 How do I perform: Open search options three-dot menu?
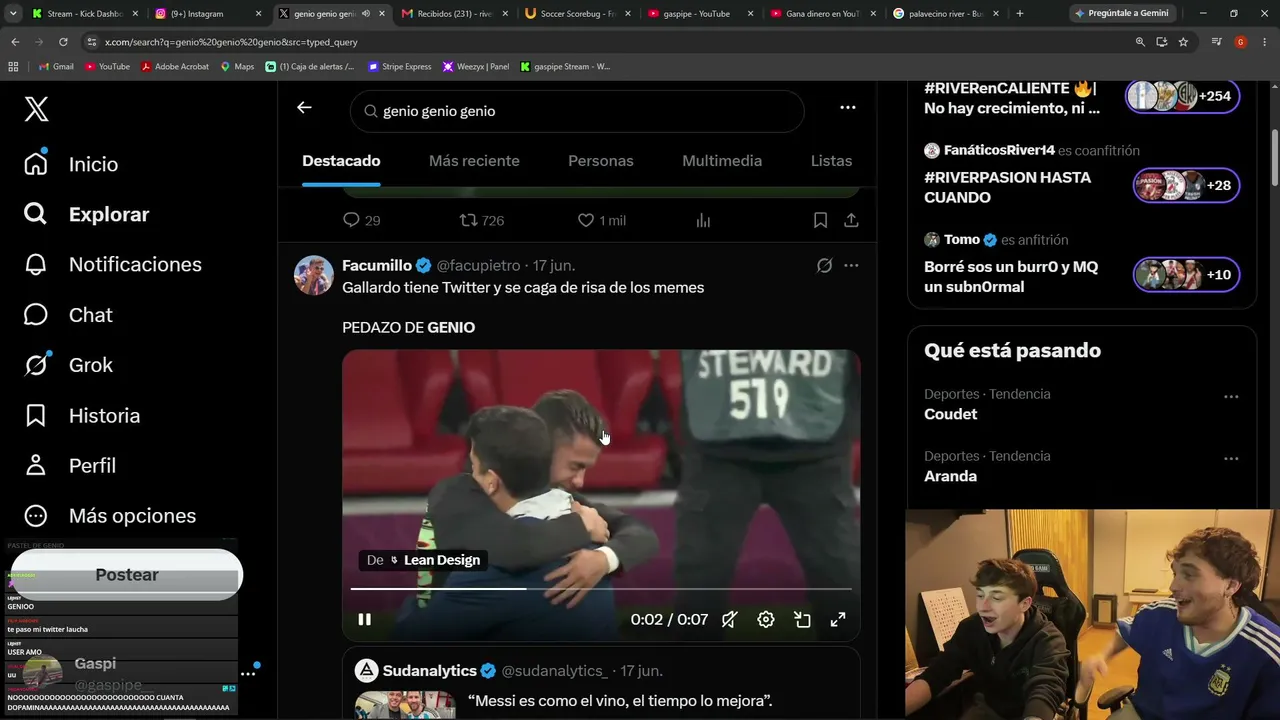click(848, 108)
